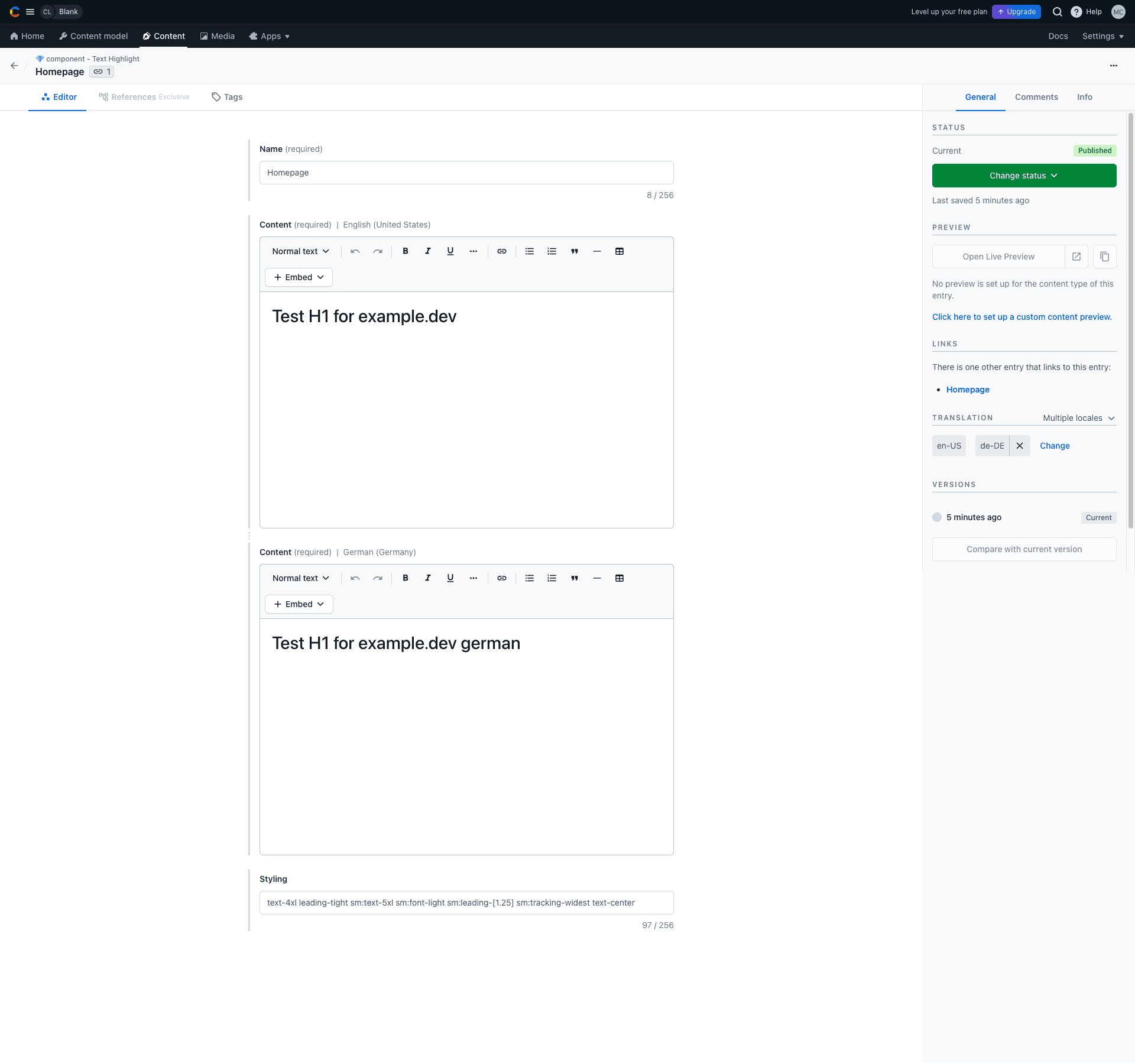
Task: Click the Upgrade button
Action: 1016,12
